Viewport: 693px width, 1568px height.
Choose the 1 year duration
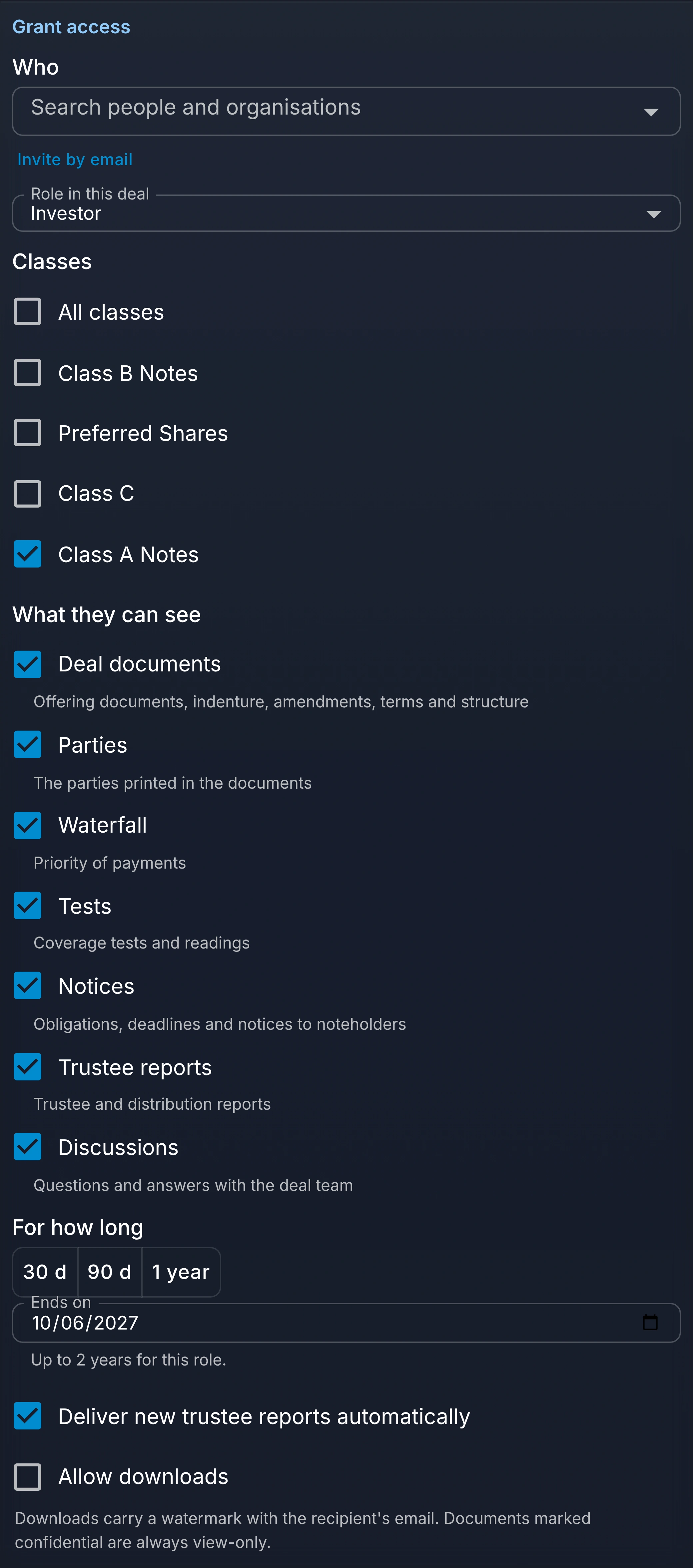(181, 1272)
